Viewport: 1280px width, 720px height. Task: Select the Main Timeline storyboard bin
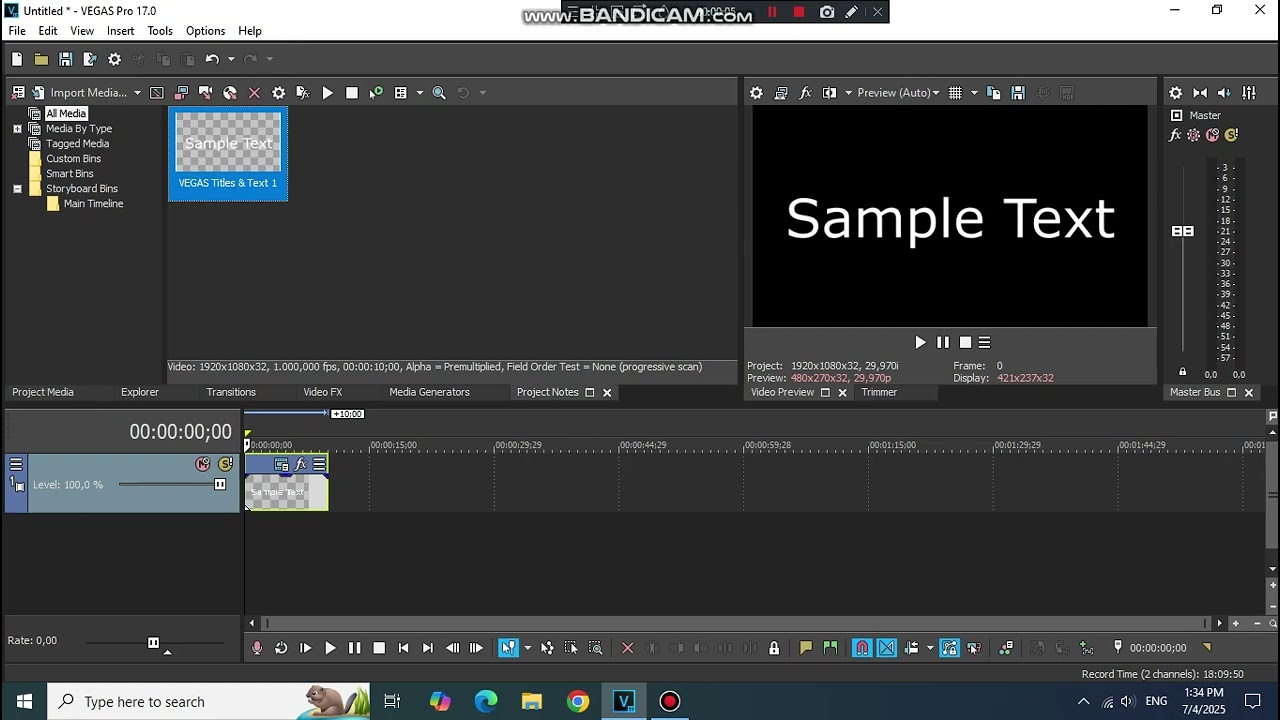[93, 204]
